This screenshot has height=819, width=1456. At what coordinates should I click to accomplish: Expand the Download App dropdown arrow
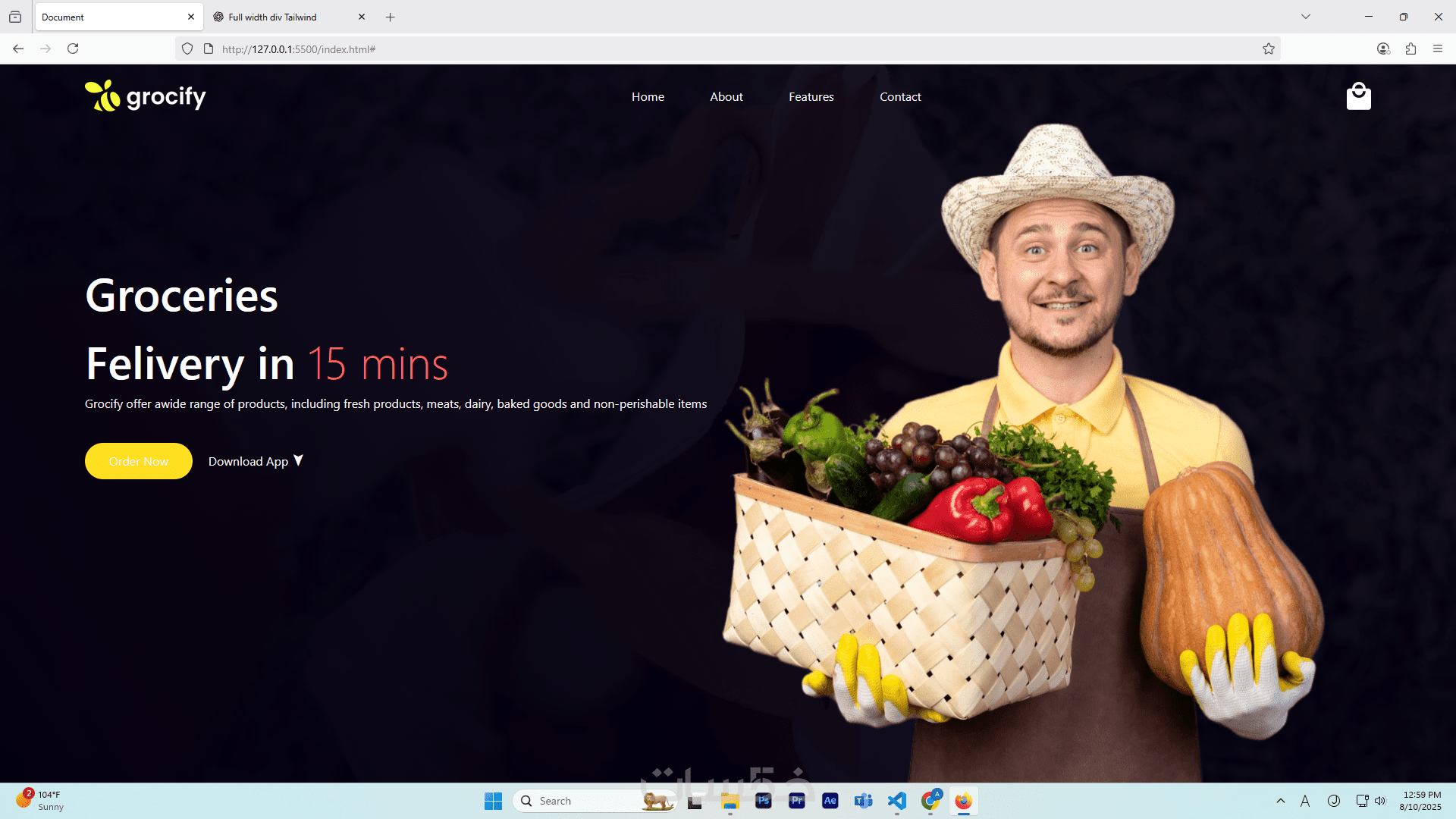pyautogui.click(x=299, y=460)
